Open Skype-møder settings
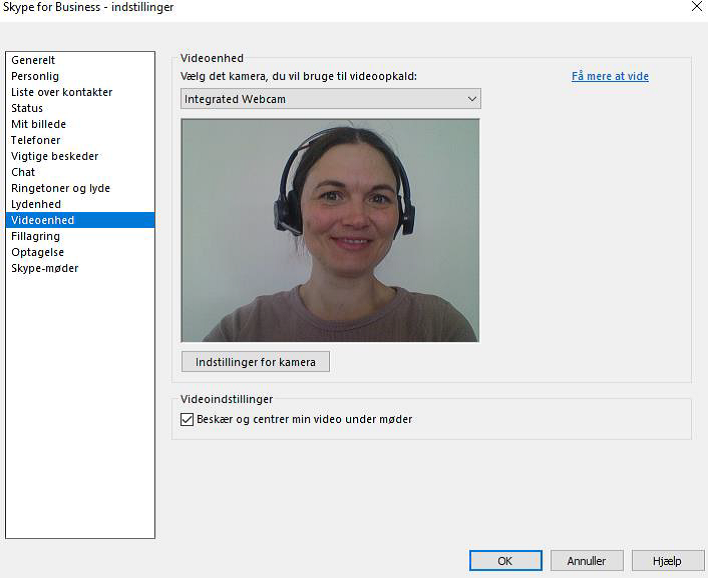 [80, 269]
